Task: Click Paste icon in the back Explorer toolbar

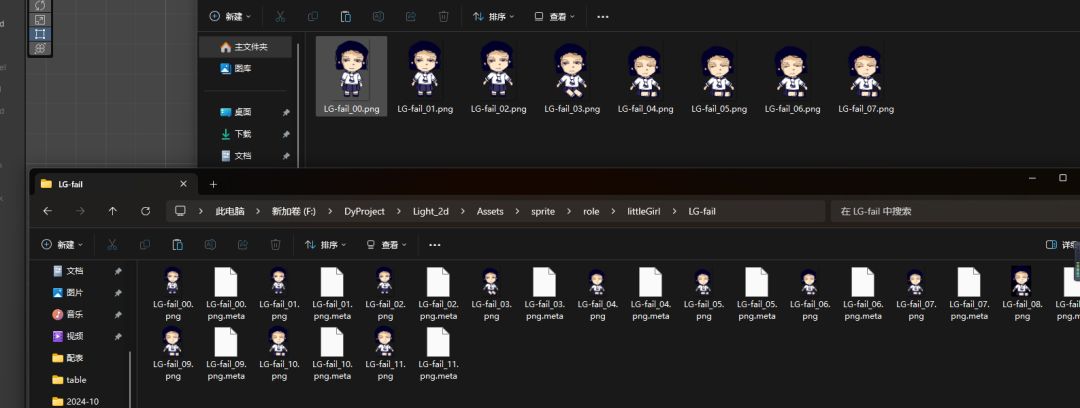Action: click(346, 17)
